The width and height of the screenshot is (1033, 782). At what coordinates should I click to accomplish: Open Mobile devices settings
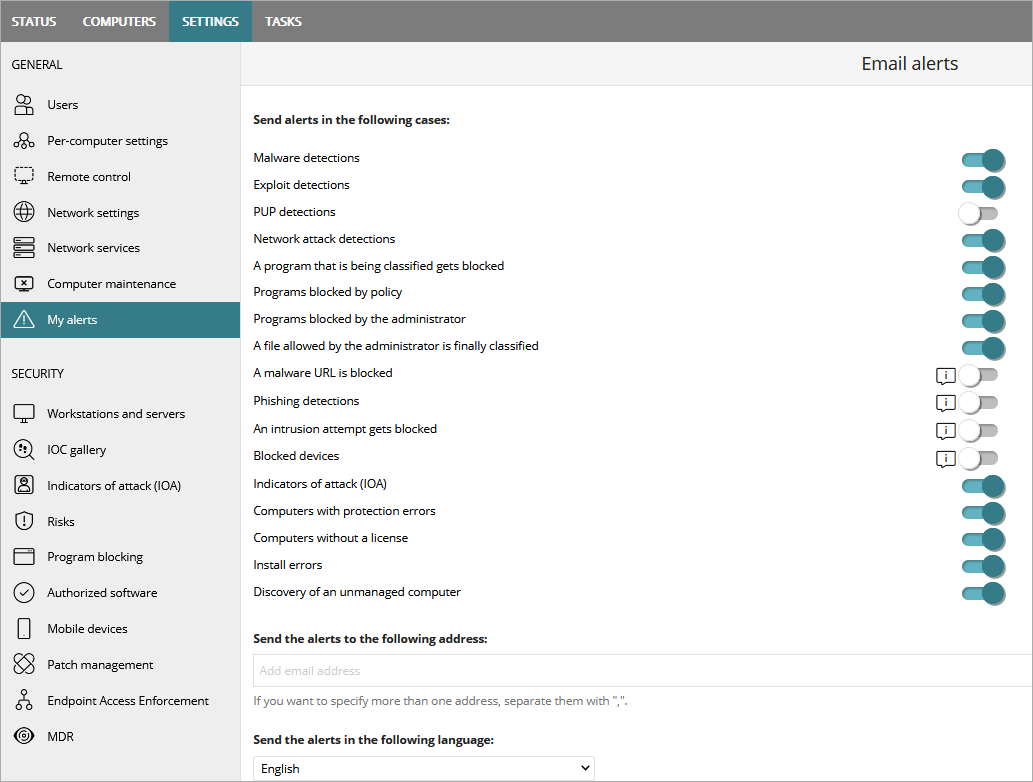85,628
